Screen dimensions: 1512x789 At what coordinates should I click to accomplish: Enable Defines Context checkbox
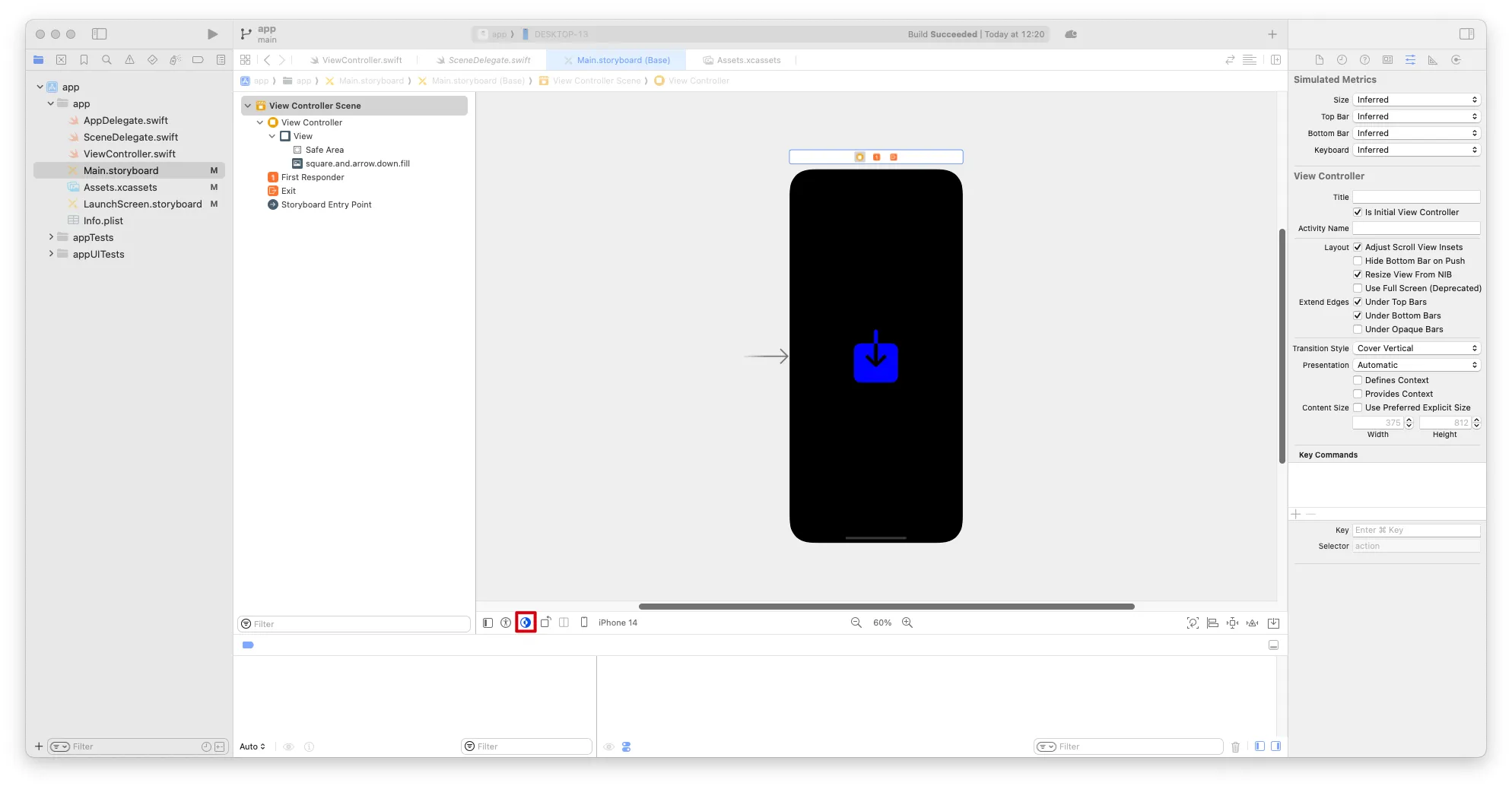1358,380
